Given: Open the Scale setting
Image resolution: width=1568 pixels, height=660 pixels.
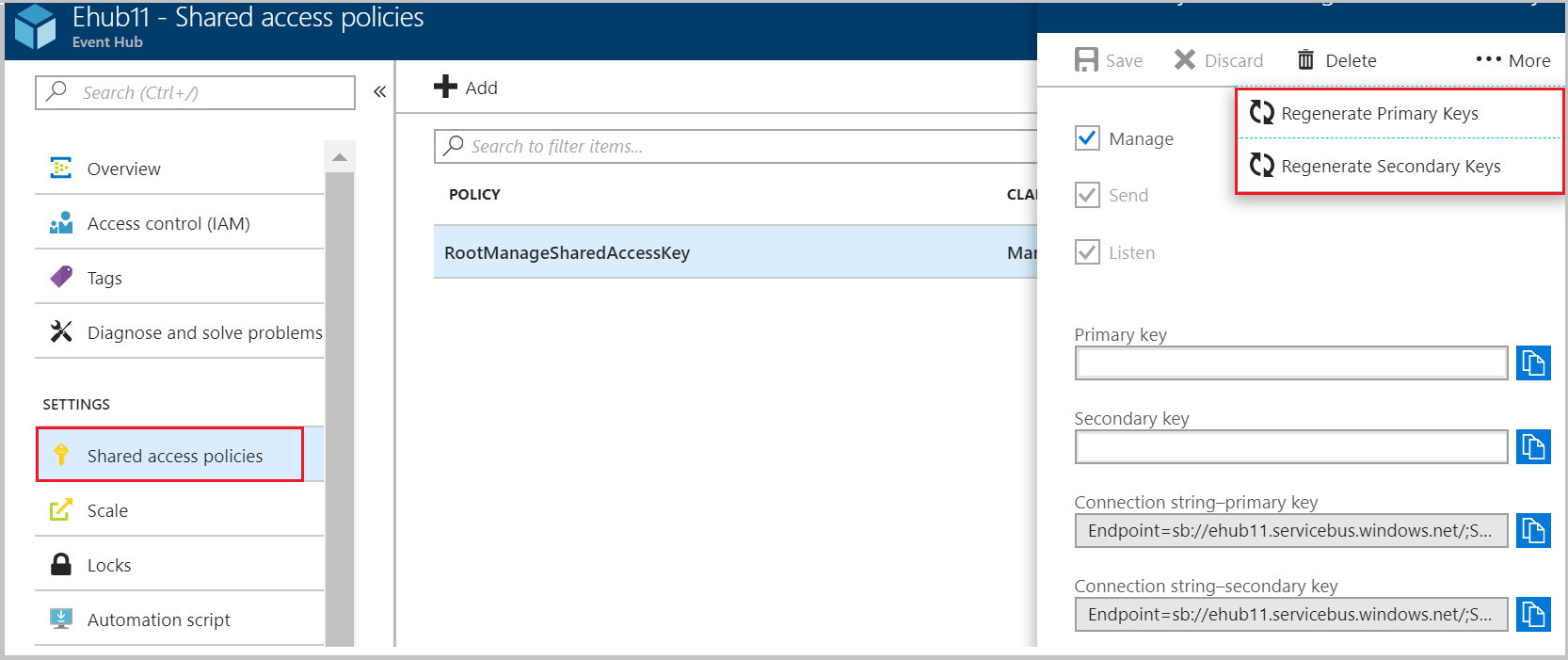Looking at the screenshot, I should tap(179, 510).
